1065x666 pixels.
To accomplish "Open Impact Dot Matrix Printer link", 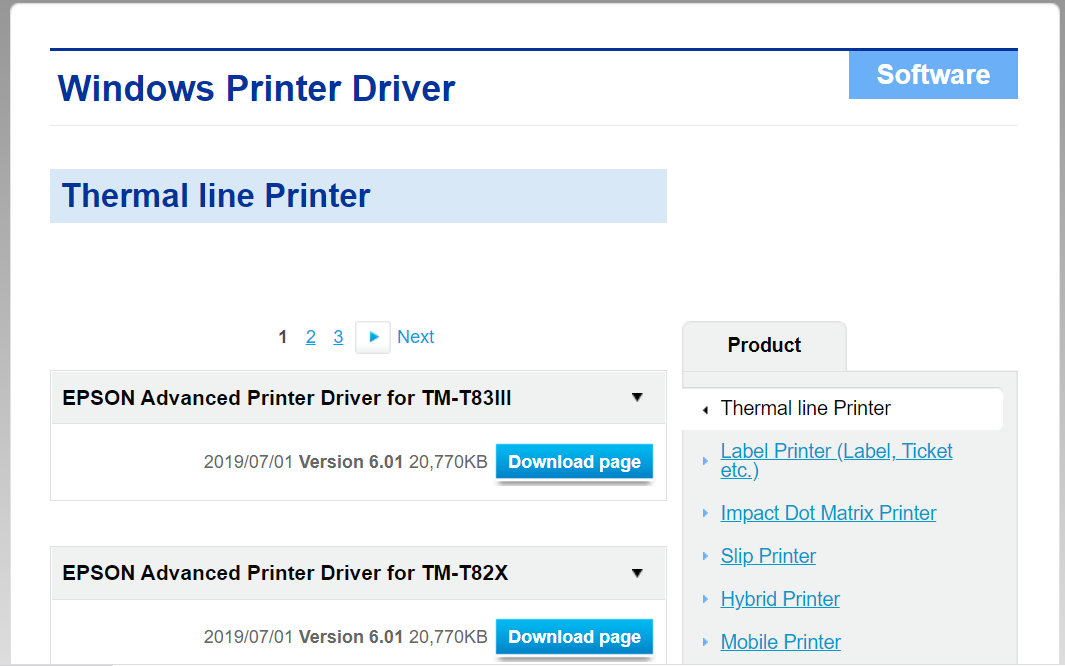I will (828, 513).
